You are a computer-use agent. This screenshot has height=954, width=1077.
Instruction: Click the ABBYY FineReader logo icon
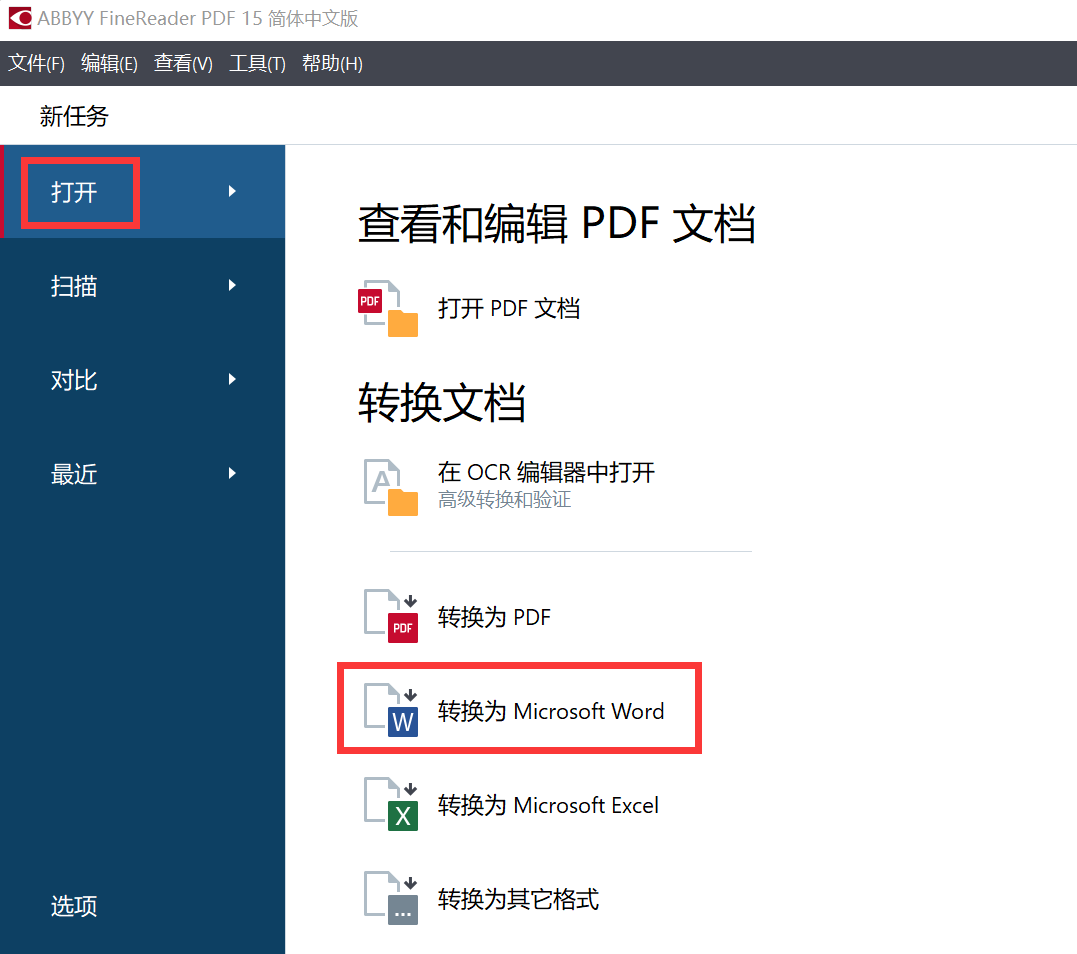[20, 18]
